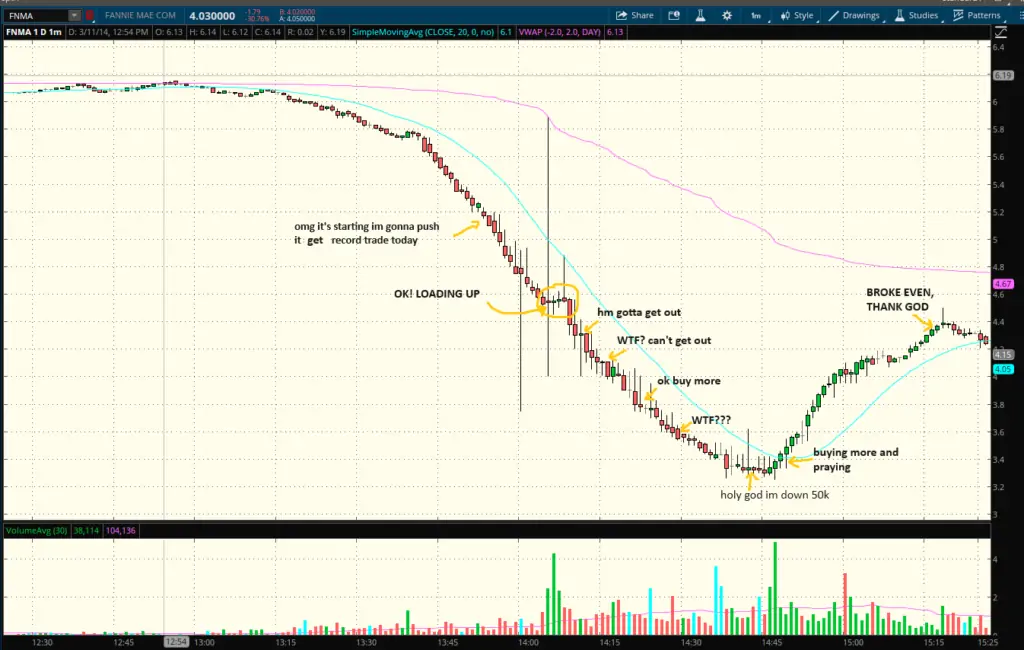Click the red symbol link icon
The height and width of the screenshot is (650, 1024).
point(89,16)
